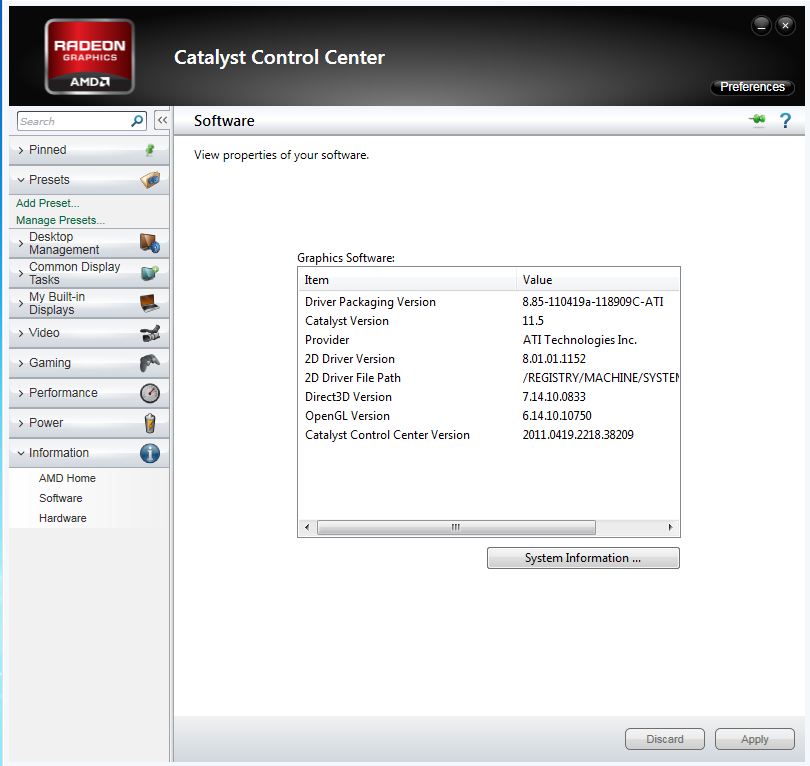Viewport: 810px width, 766px height.
Task: Click the horizontal scrollbar thumb in Graphics Software
Action: [x=456, y=527]
